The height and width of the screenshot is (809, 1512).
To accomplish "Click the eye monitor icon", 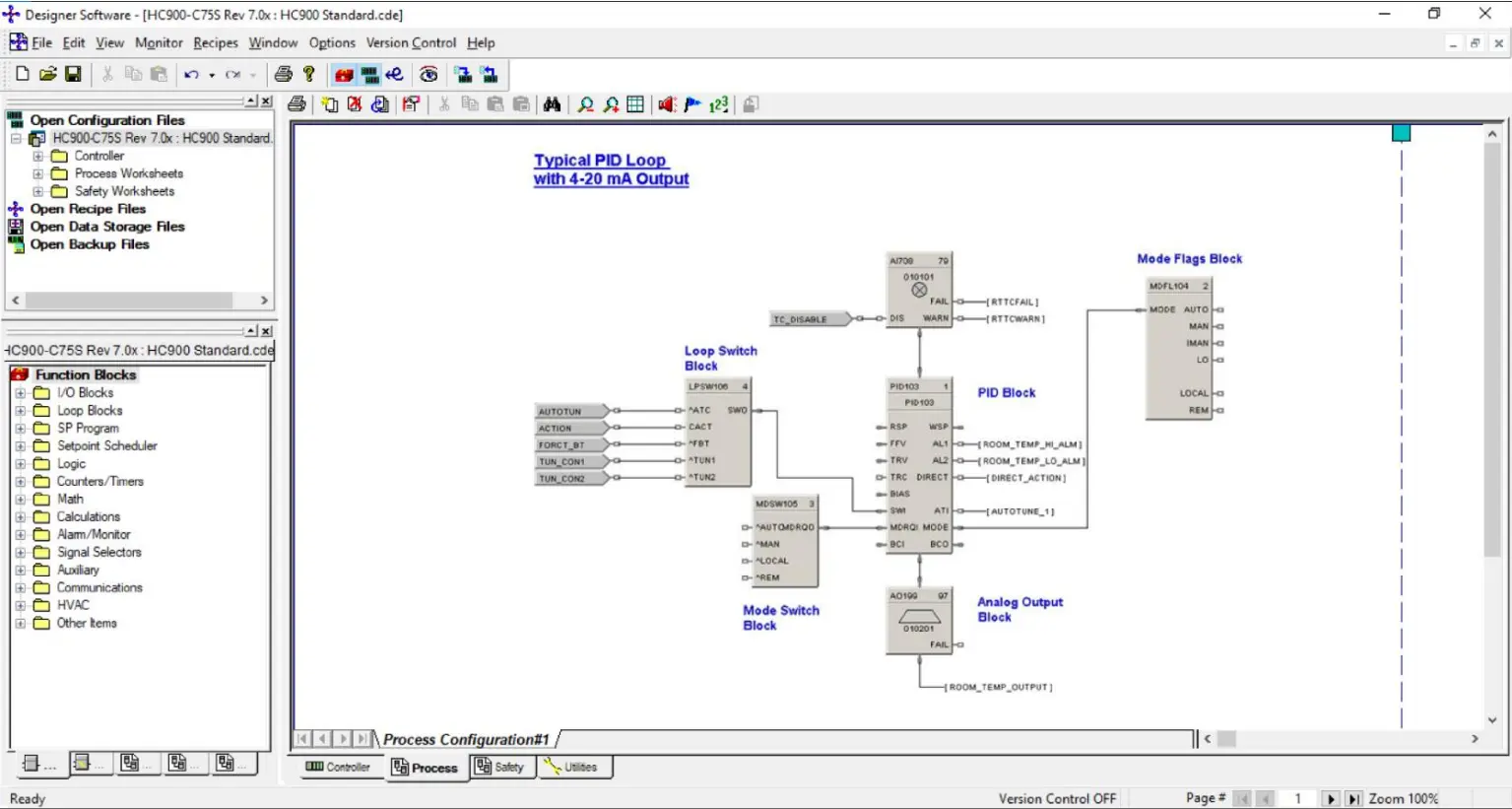I will tap(428, 74).
